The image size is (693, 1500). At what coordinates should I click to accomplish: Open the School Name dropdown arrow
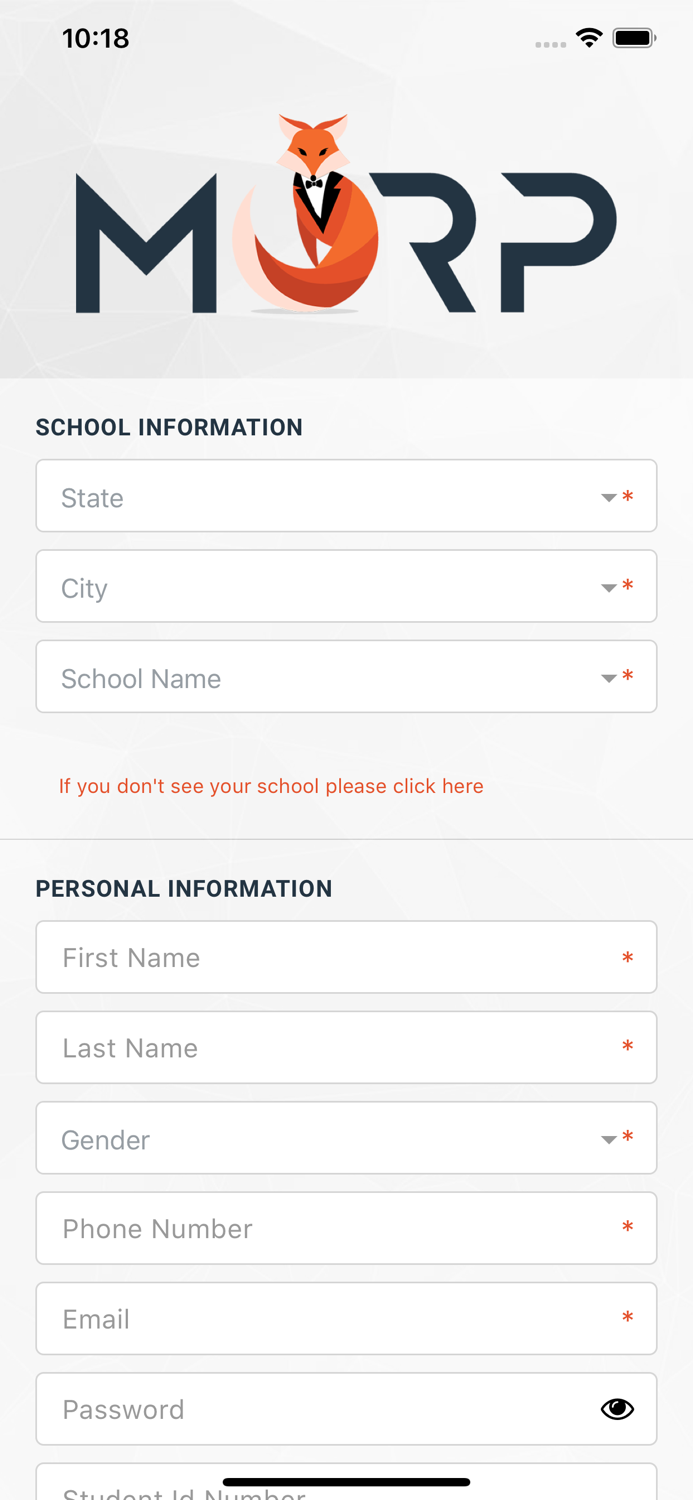click(608, 678)
